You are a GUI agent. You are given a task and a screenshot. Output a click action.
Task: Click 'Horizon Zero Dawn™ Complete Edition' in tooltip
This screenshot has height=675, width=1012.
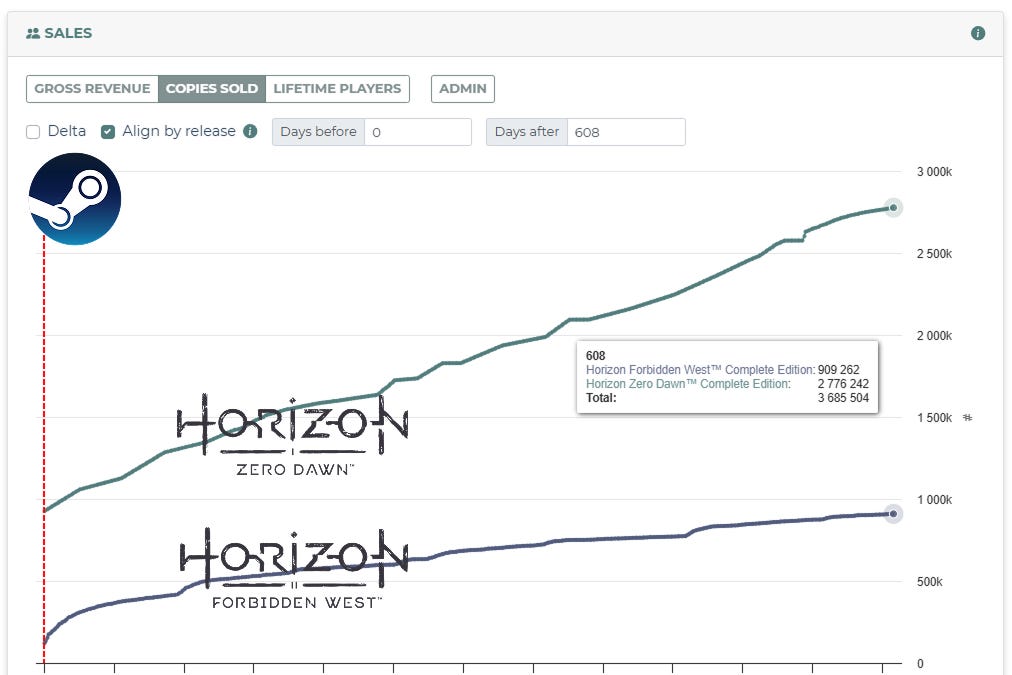click(x=688, y=384)
